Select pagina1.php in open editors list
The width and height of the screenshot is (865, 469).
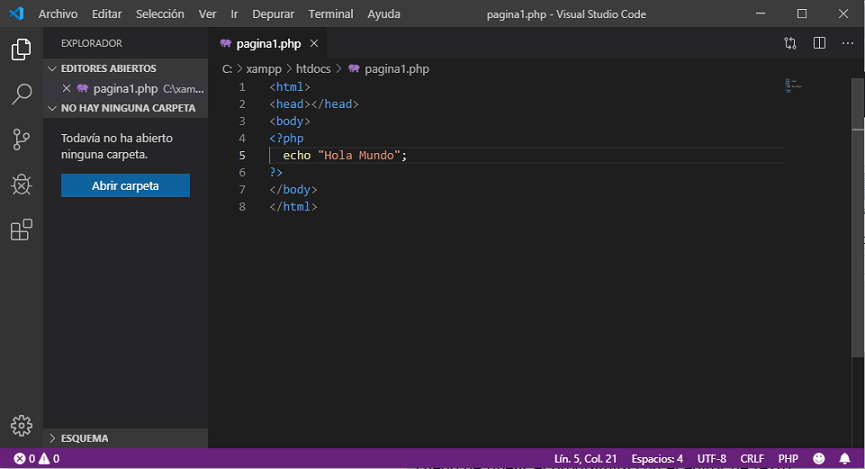tap(127, 88)
